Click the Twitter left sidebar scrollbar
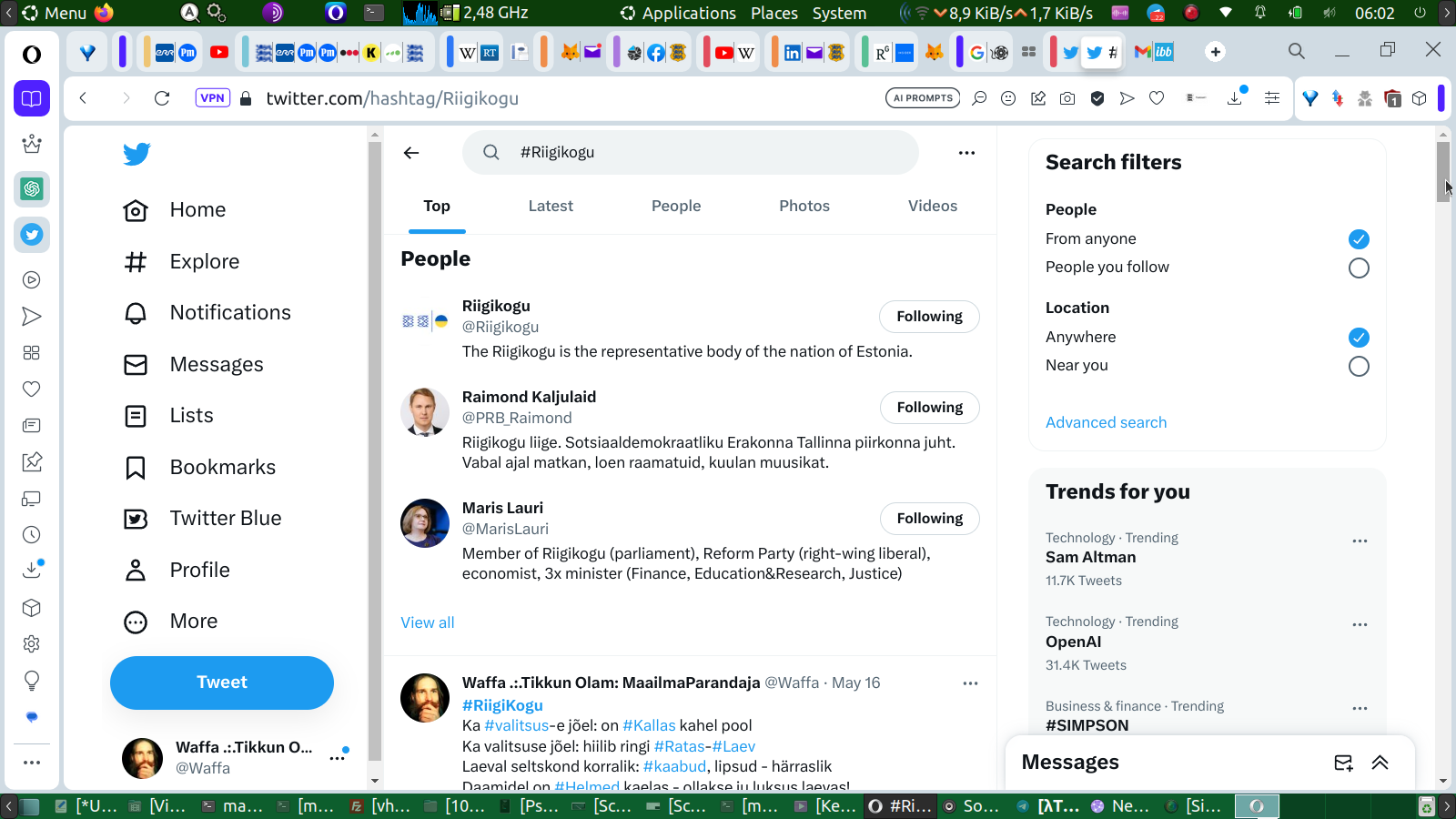The height and width of the screenshot is (819, 1456). coord(375,450)
